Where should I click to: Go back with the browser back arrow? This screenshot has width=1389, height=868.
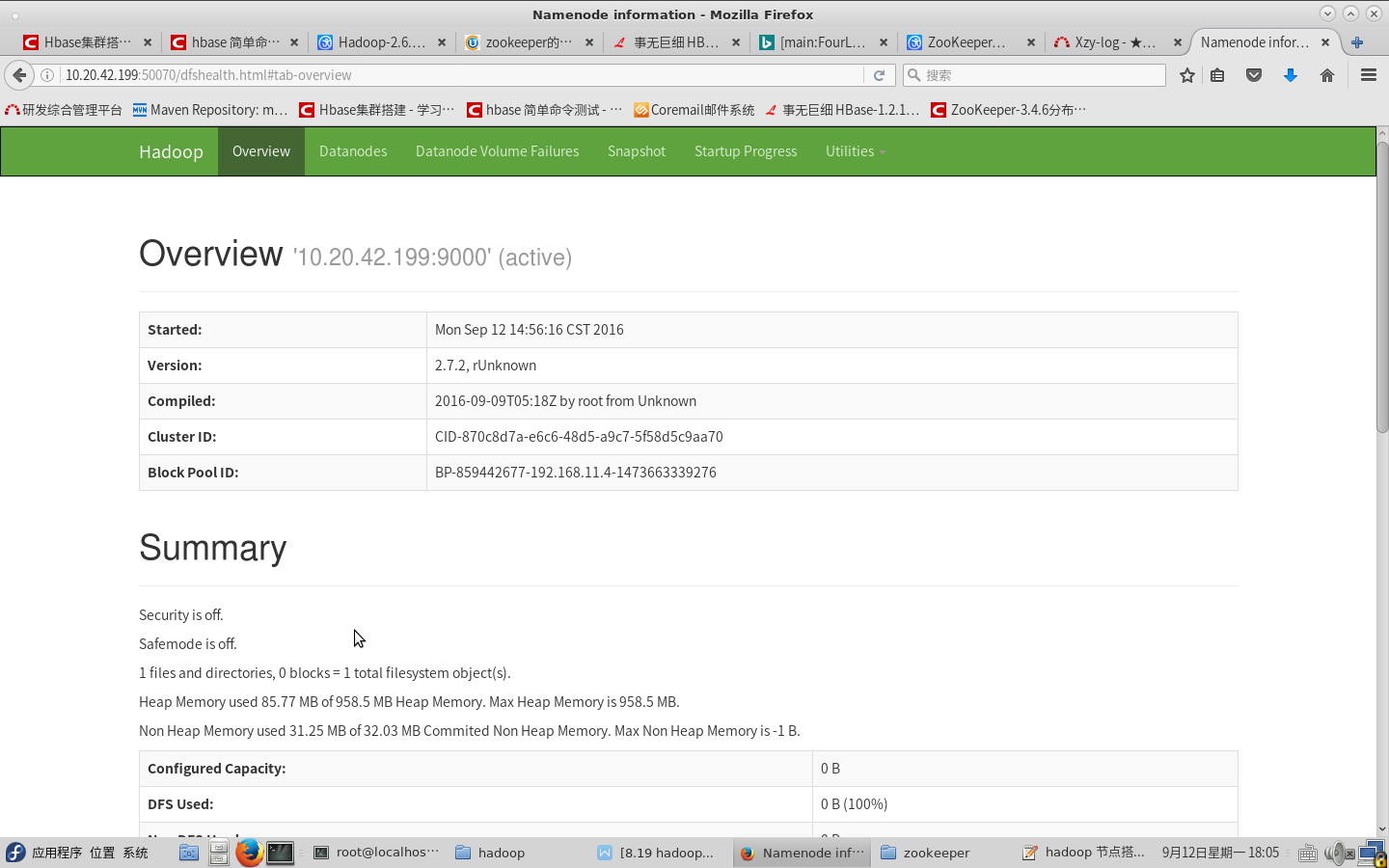coord(19,75)
